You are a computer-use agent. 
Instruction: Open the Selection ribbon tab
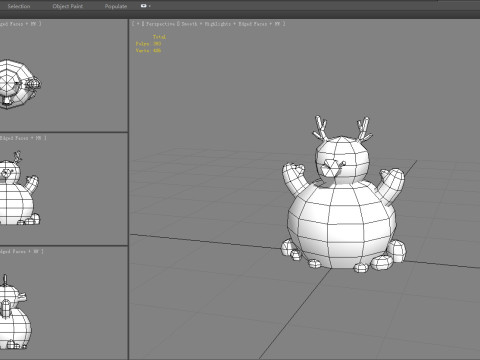point(19,6)
